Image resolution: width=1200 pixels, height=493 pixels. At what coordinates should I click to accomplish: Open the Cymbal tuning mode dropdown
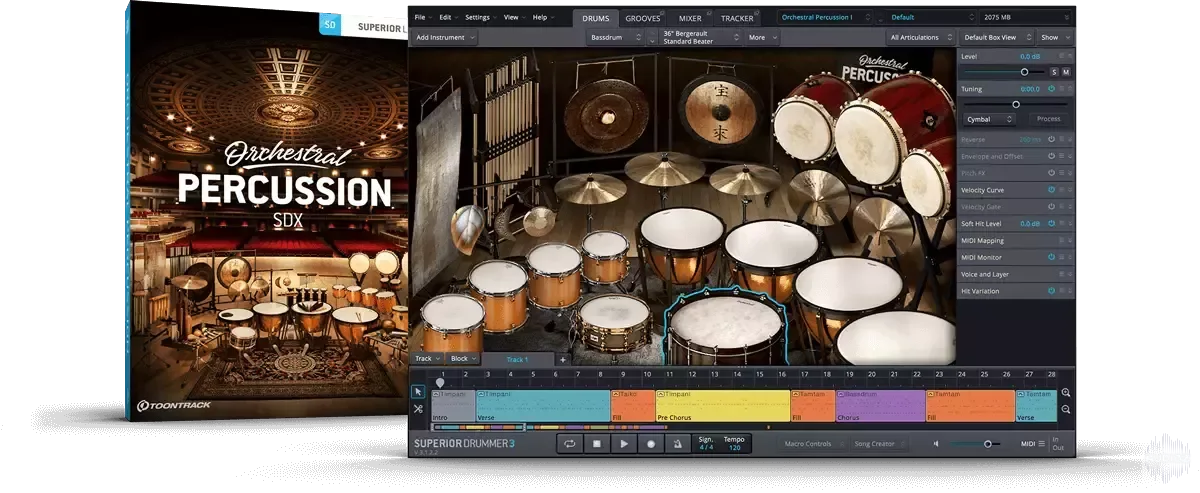pyautogui.click(x=990, y=119)
